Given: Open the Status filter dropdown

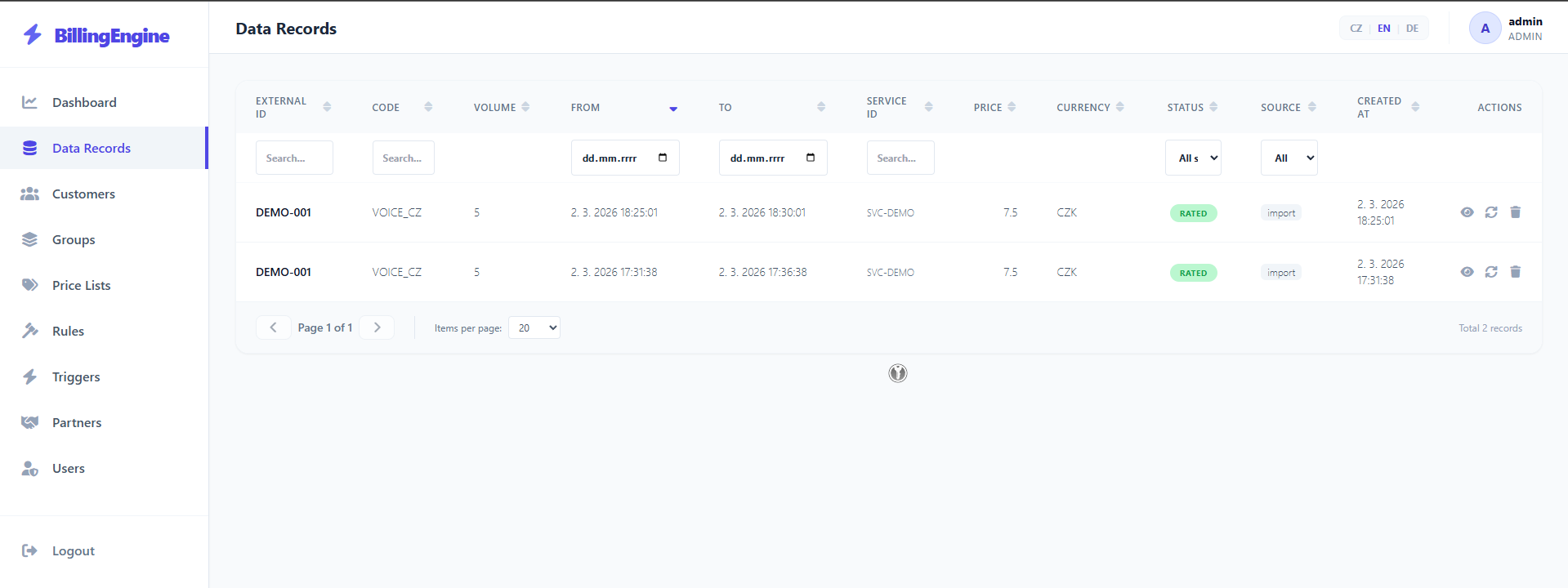Looking at the screenshot, I should click(x=1193, y=158).
